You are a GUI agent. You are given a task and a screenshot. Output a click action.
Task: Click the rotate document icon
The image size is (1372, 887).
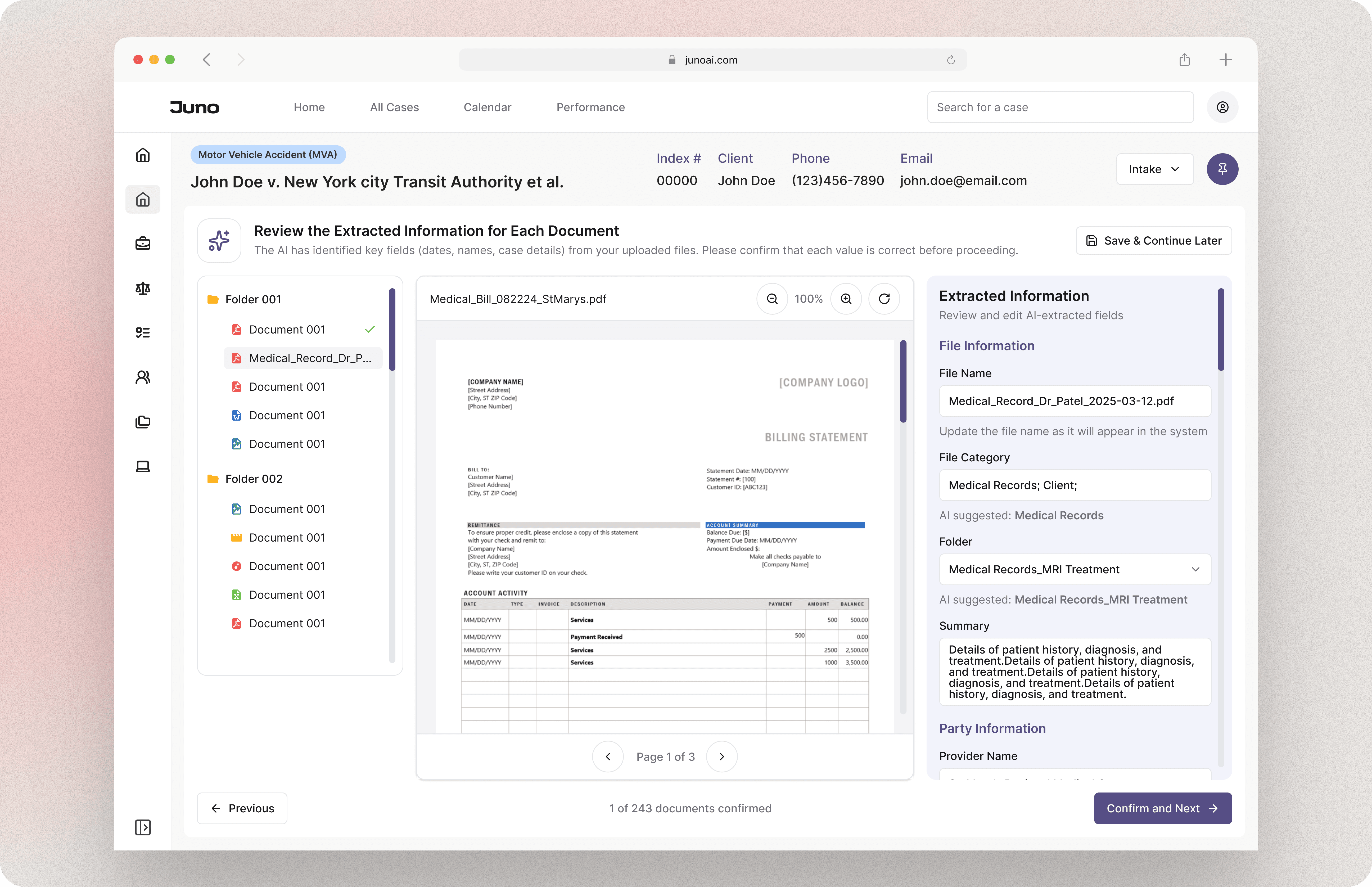pyautogui.click(x=884, y=299)
